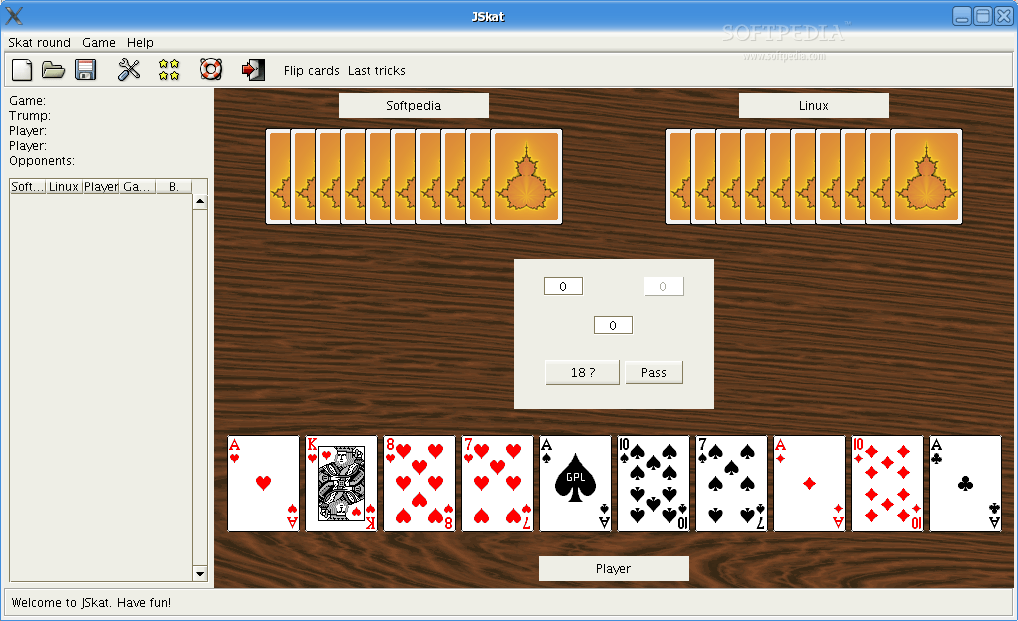
Task: Click the 'Ga...' score table column header
Action: (x=137, y=186)
